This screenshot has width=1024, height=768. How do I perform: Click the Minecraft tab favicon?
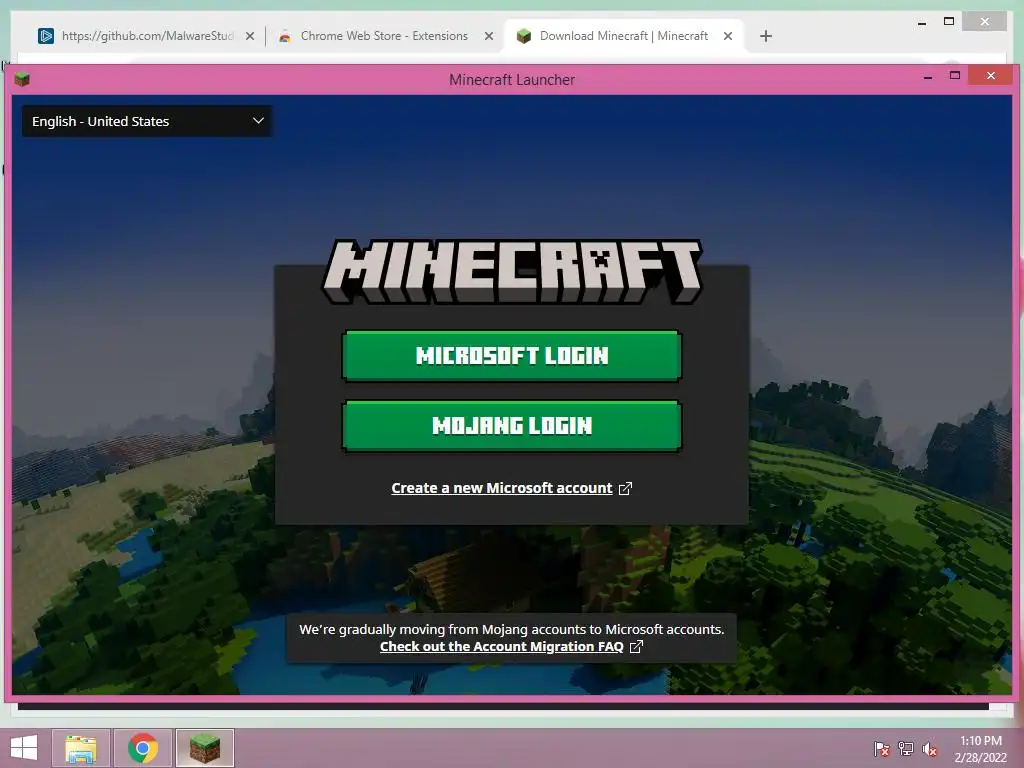(524, 36)
